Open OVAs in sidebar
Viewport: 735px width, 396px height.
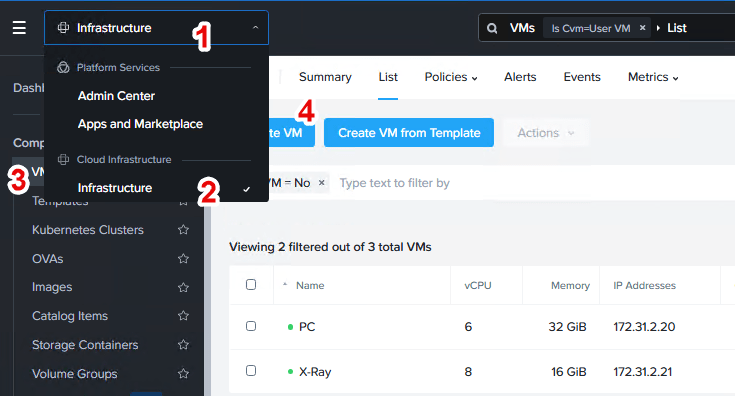pyautogui.click(x=47, y=259)
